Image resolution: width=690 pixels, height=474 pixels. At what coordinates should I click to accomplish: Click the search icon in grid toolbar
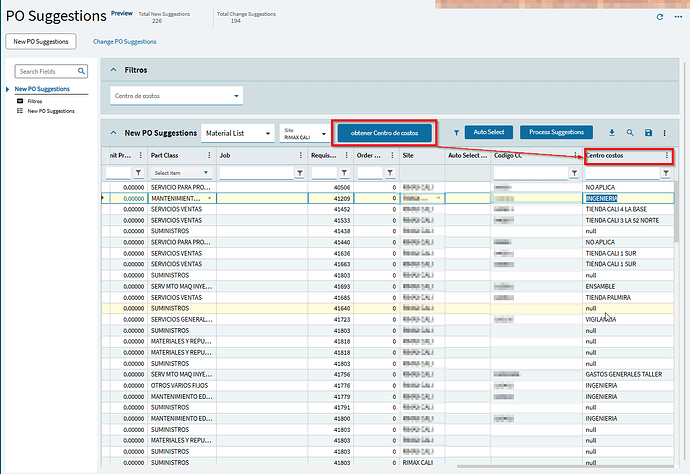(x=630, y=132)
